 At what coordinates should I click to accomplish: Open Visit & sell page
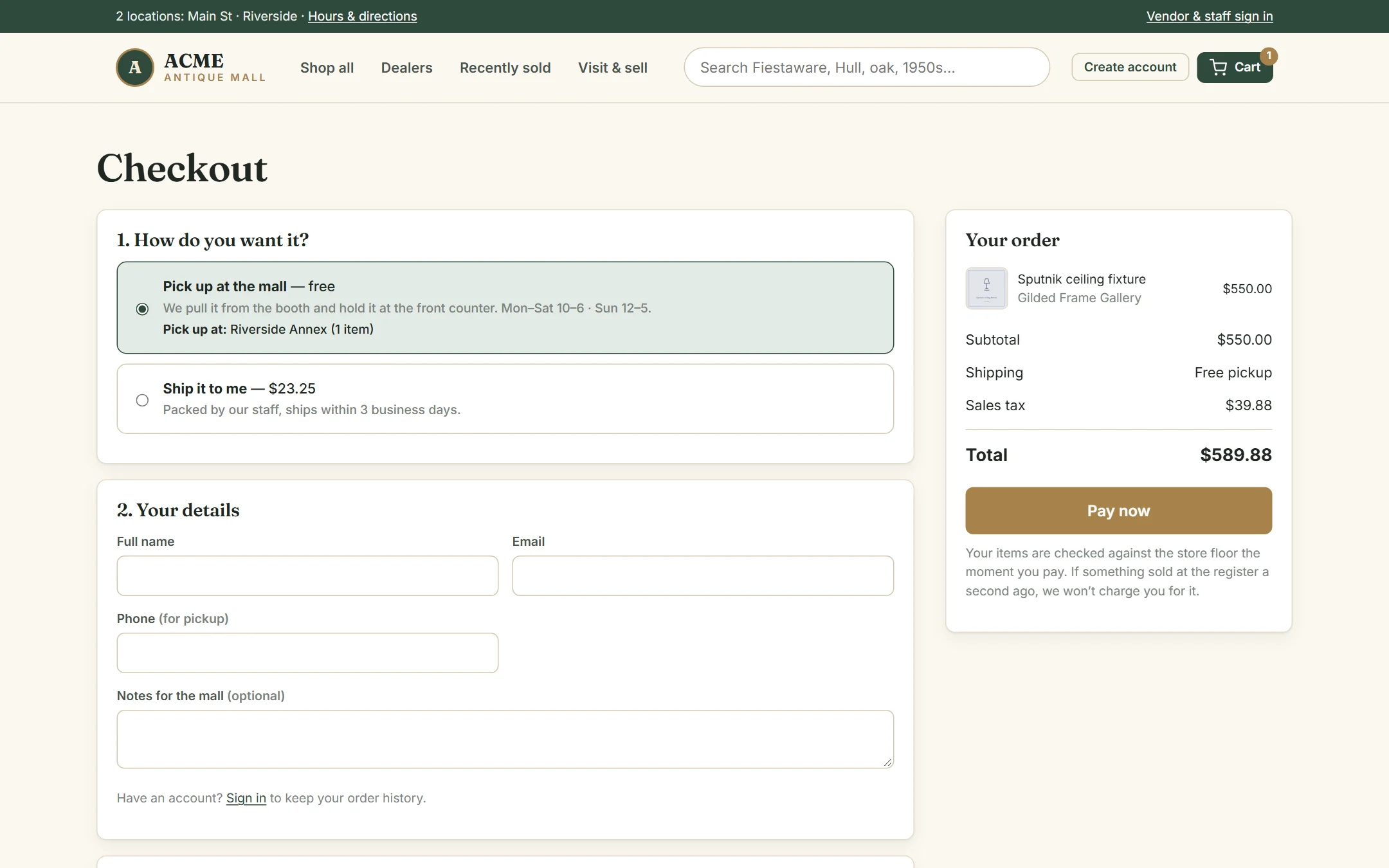[612, 68]
